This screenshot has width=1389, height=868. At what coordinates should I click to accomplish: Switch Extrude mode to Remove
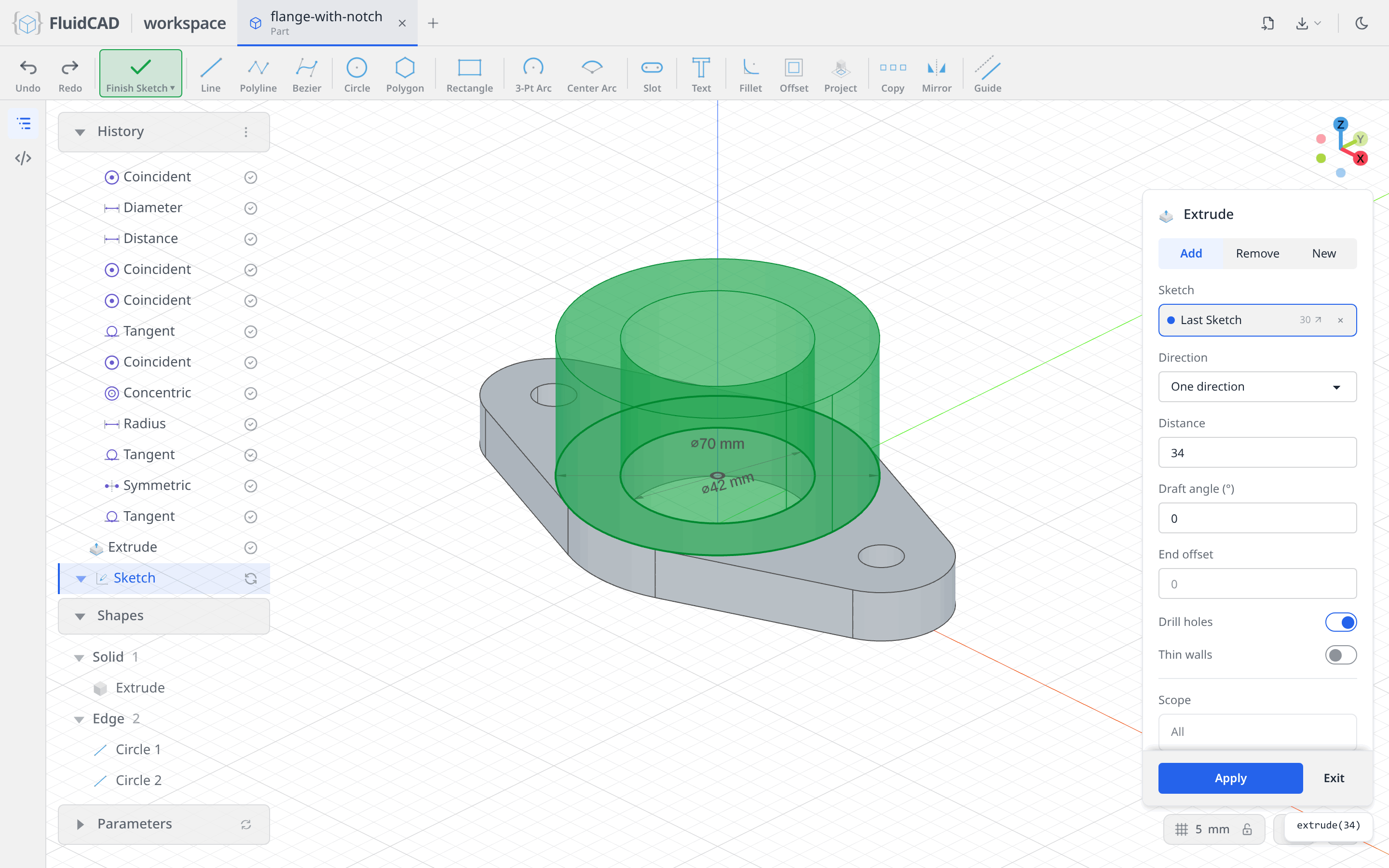click(x=1257, y=253)
